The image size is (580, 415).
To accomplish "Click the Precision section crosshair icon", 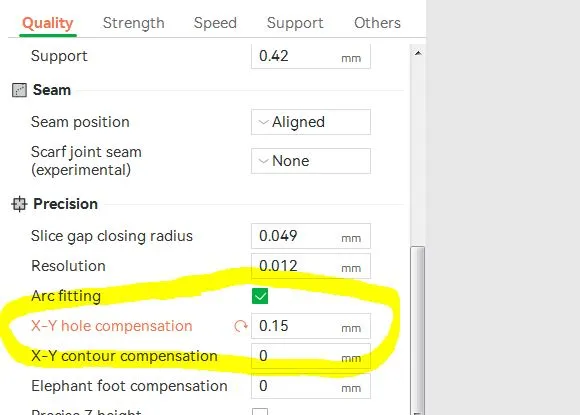I will pyautogui.click(x=19, y=204).
